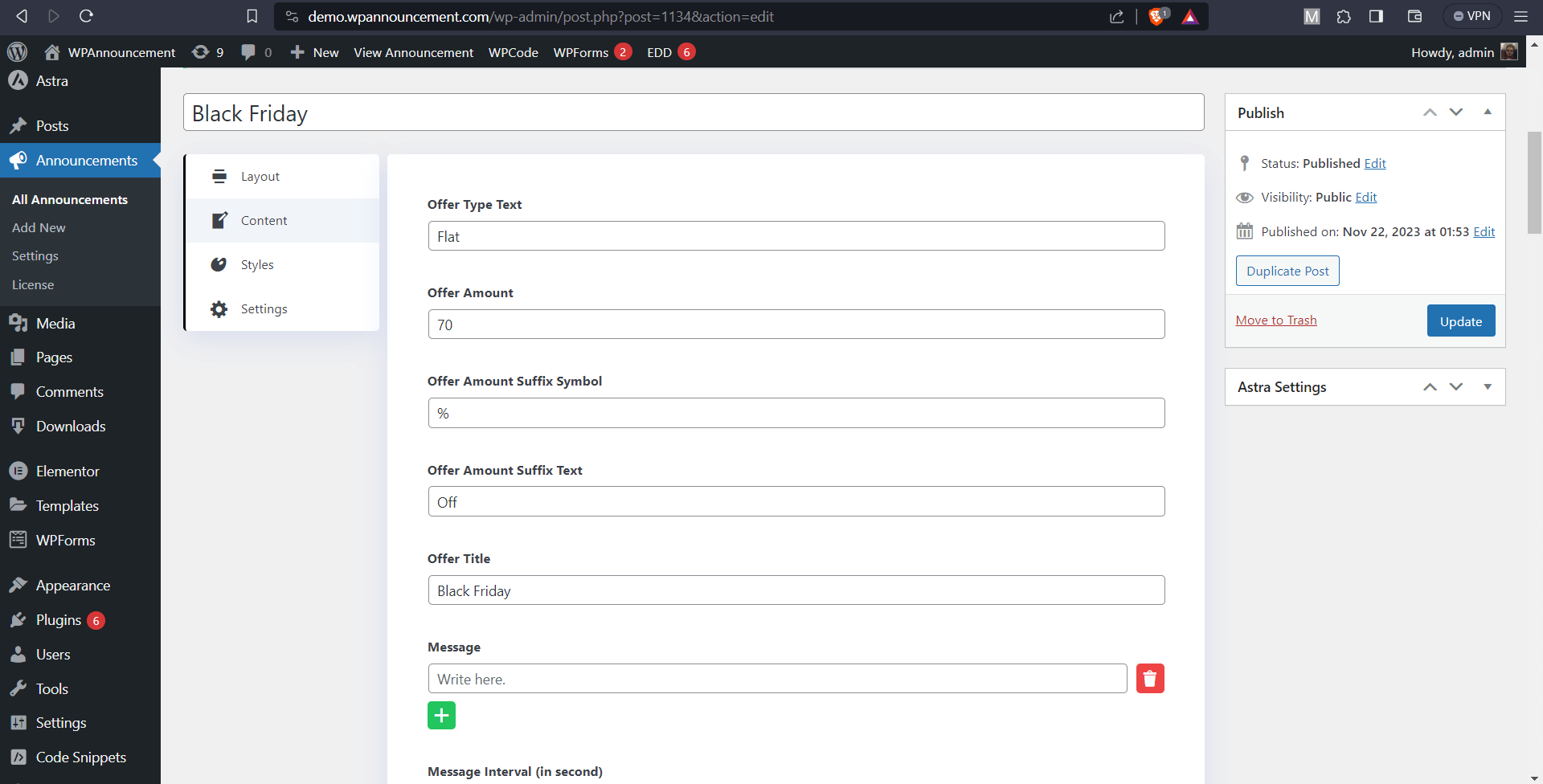The width and height of the screenshot is (1543, 784).
Task: Toggle the browser sidebar panel icon
Action: pos(1376,16)
